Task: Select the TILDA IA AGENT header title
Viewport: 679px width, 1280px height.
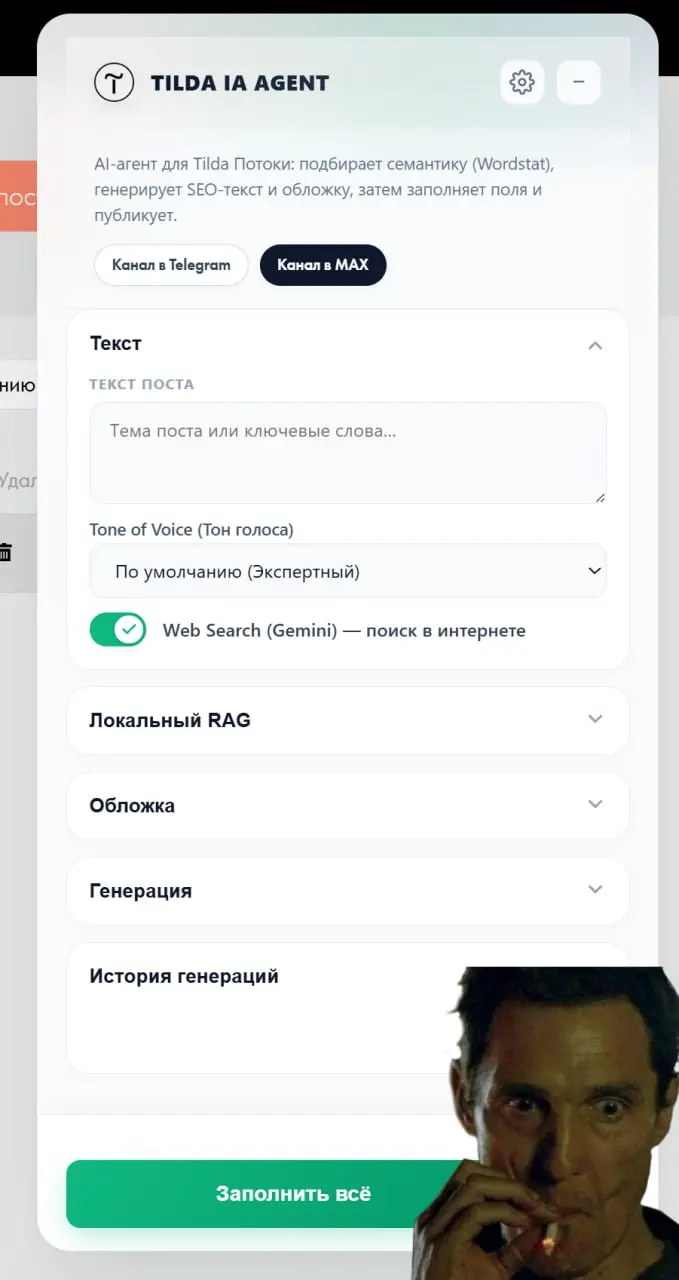Action: [x=240, y=83]
